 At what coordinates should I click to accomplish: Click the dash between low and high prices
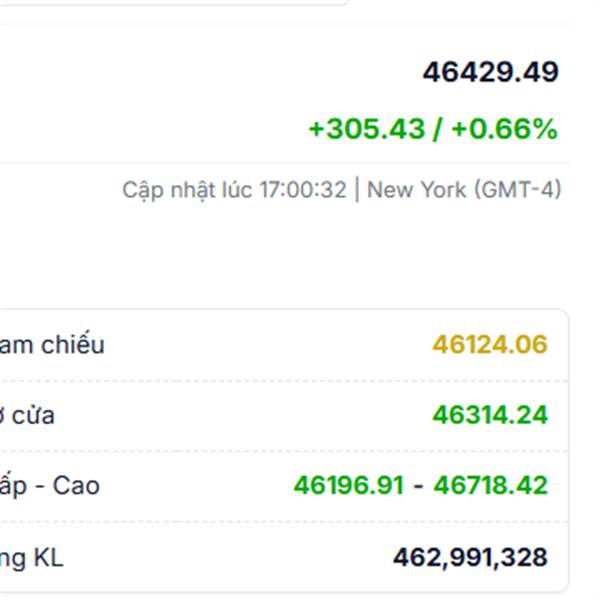419,486
